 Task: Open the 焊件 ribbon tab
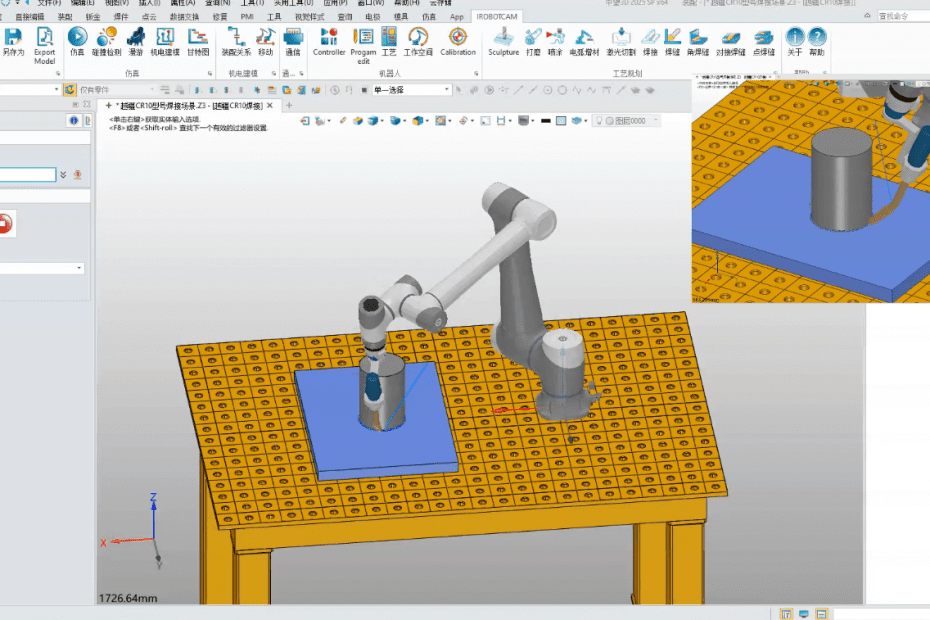click(x=121, y=17)
